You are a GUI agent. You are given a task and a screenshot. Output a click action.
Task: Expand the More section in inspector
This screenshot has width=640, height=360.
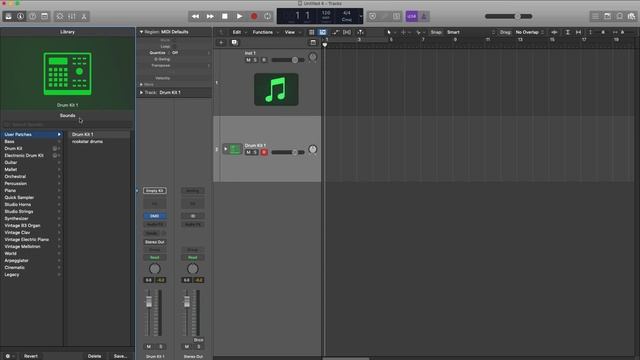pos(141,84)
